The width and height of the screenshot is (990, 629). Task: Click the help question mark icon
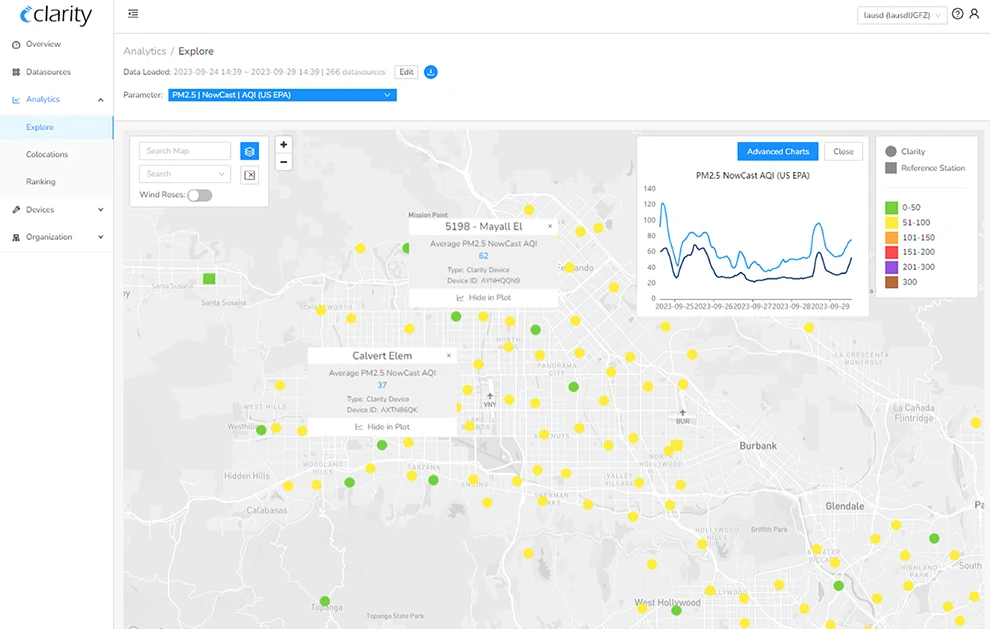[x=957, y=14]
